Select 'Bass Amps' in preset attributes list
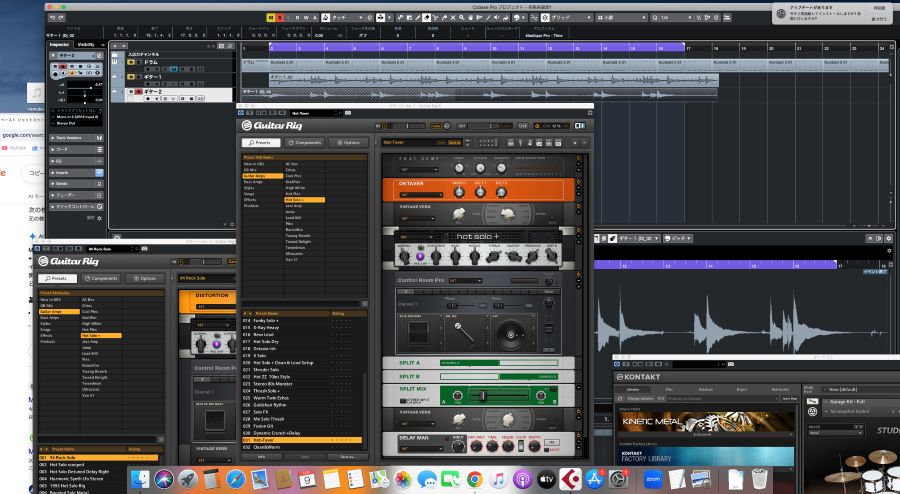Screen dimensions: 900x494 254,182
